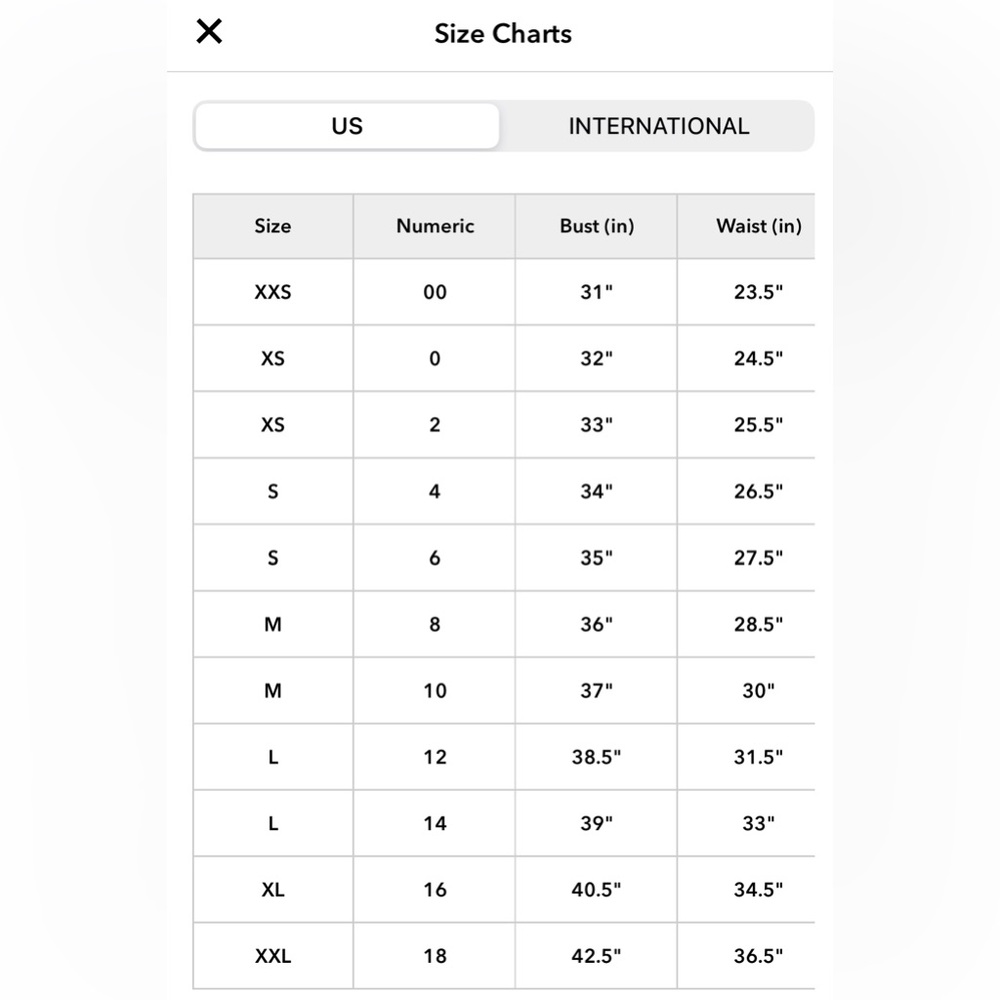Click the Numeric column header
Screen dimensions: 1000x1000
(x=434, y=226)
